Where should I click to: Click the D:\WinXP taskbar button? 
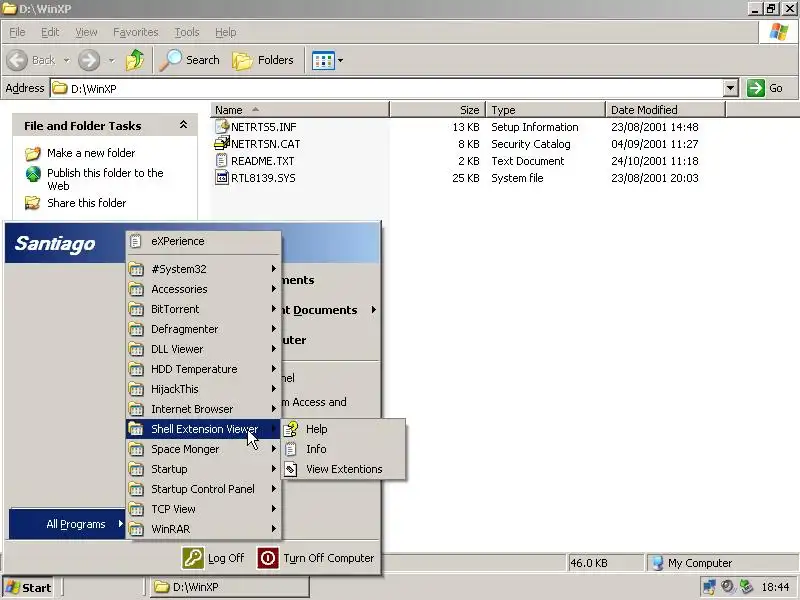[x=230, y=587]
